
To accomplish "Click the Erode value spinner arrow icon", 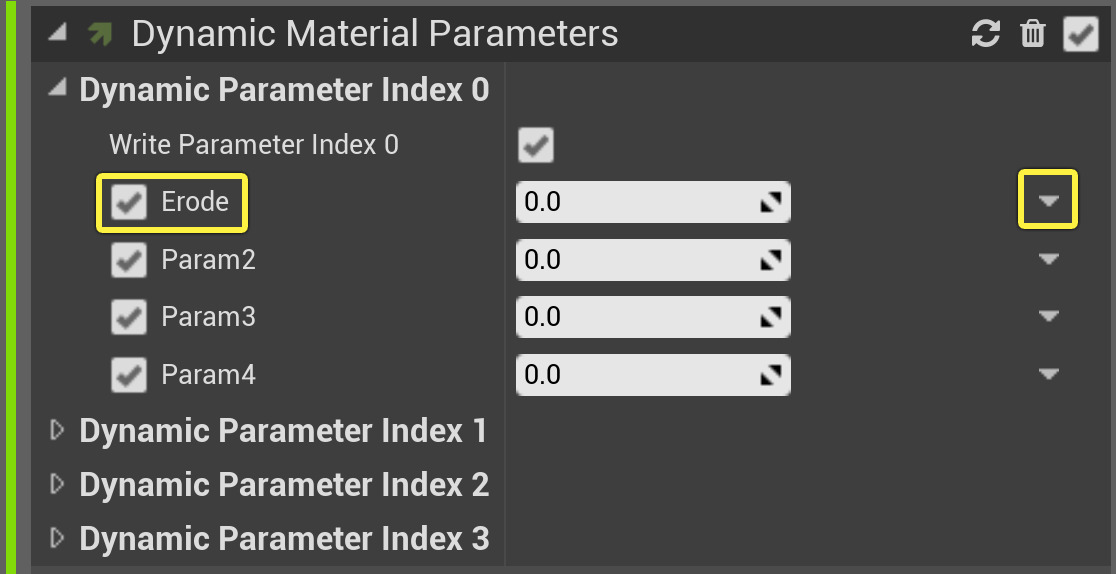I will point(770,203).
